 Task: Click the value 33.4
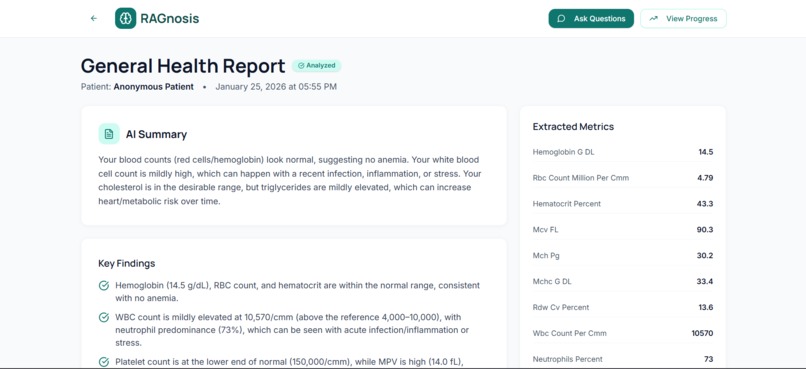coord(705,282)
